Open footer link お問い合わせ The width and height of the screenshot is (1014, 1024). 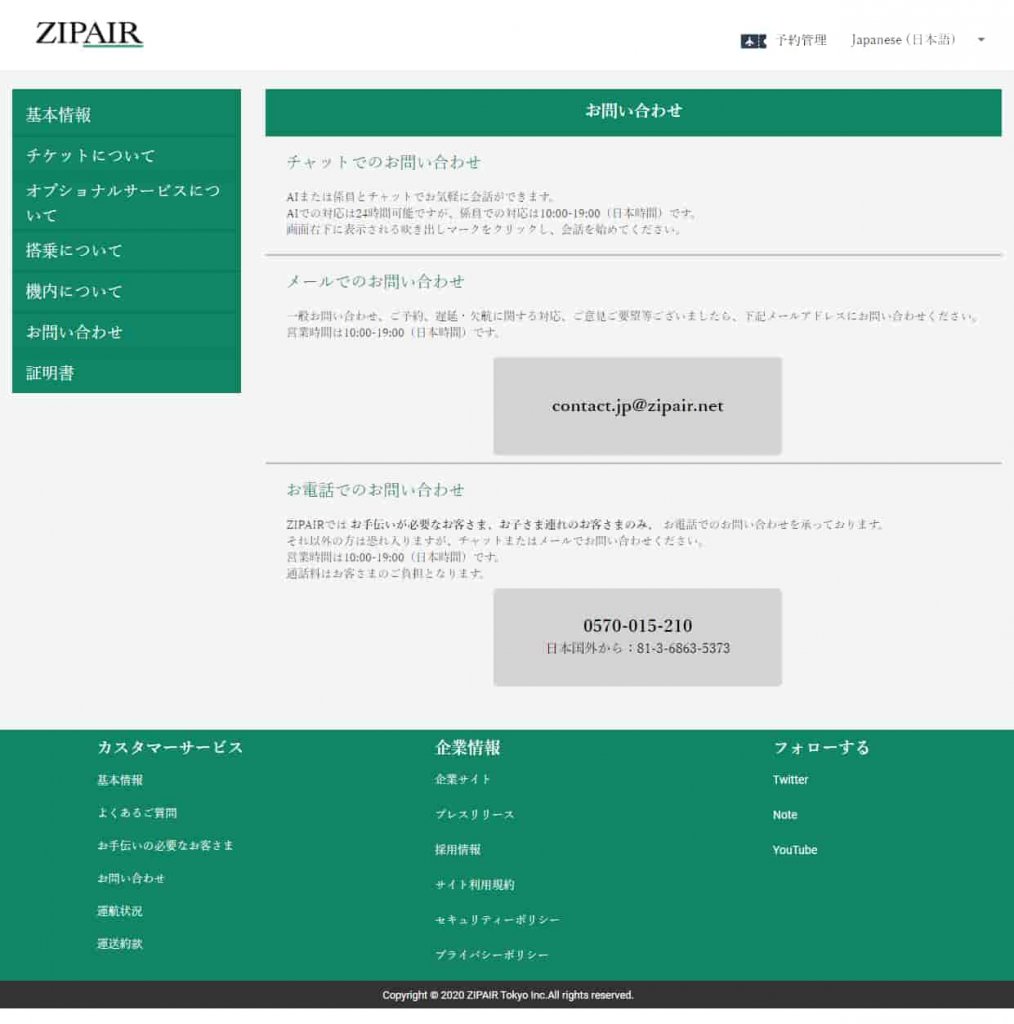pyautogui.click(x=131, y=878)
